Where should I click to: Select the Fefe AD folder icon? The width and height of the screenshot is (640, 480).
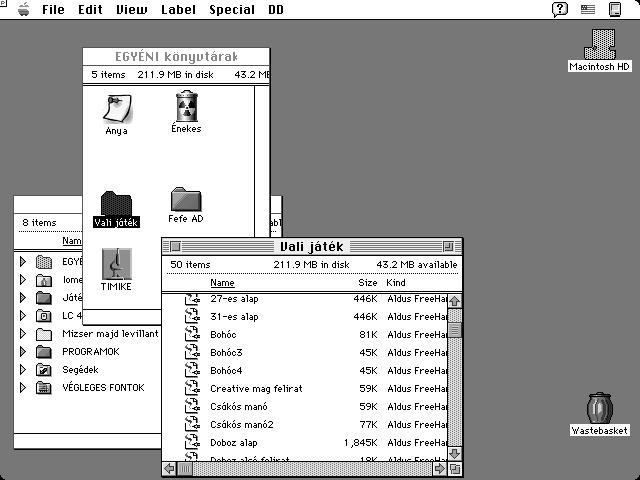point(186,200)
